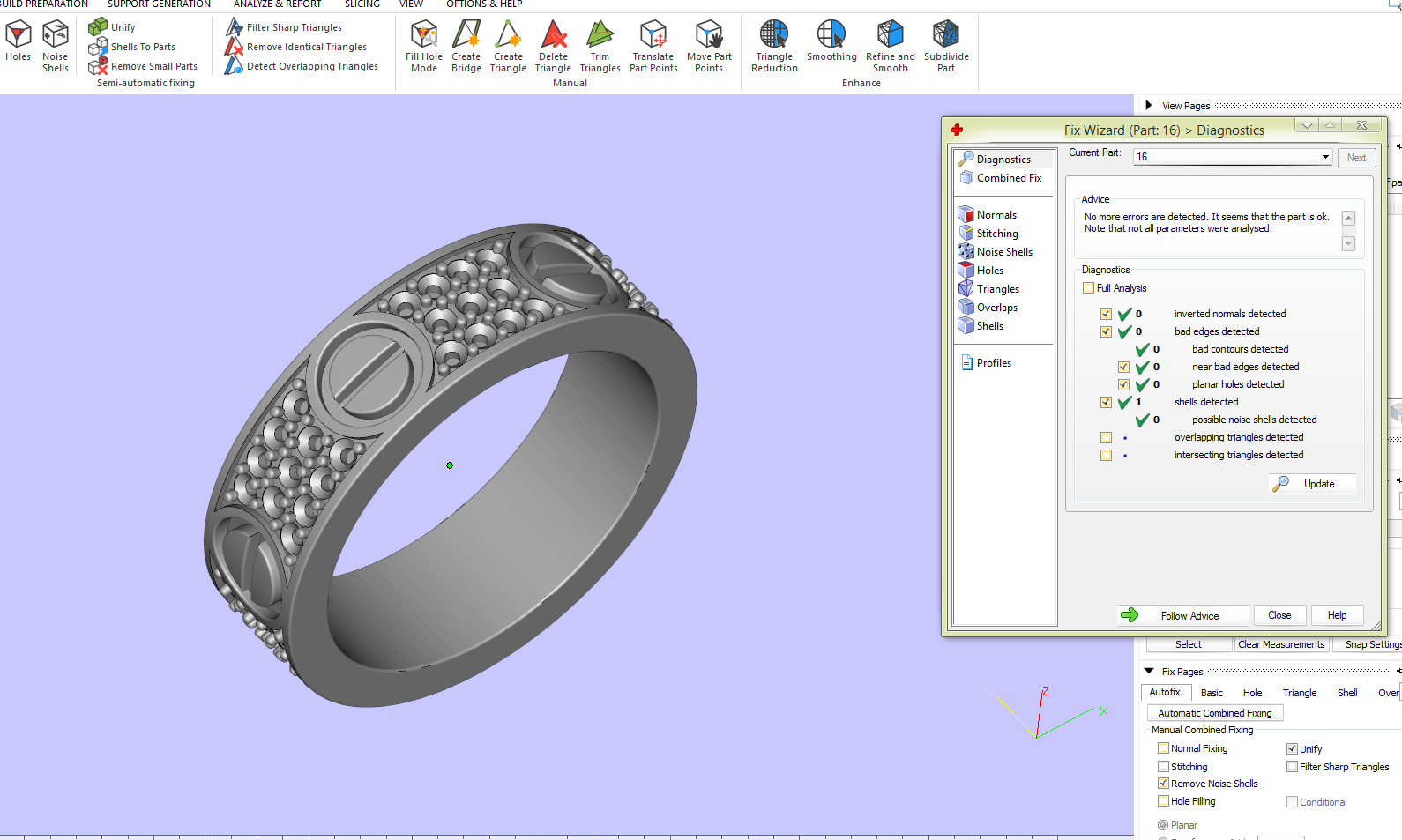
Task: Click Remove Small Parts
Action: [x=143, y=66]
